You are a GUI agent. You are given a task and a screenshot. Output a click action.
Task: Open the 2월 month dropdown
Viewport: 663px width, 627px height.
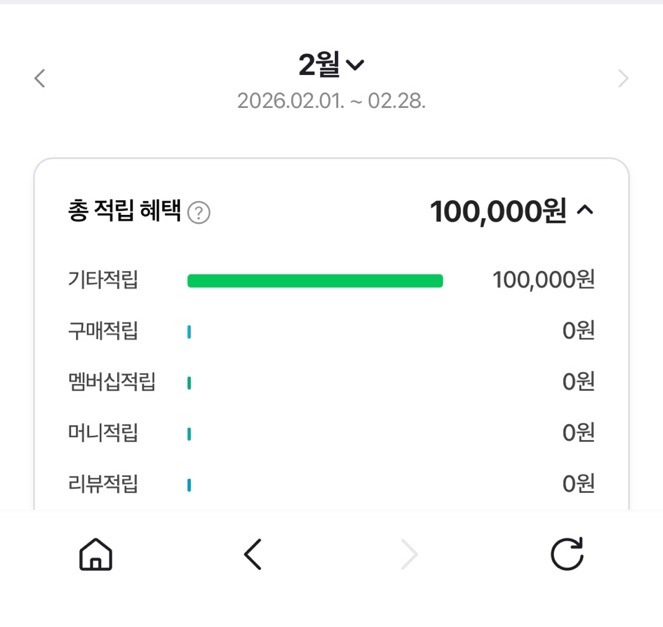coord(332,66)
